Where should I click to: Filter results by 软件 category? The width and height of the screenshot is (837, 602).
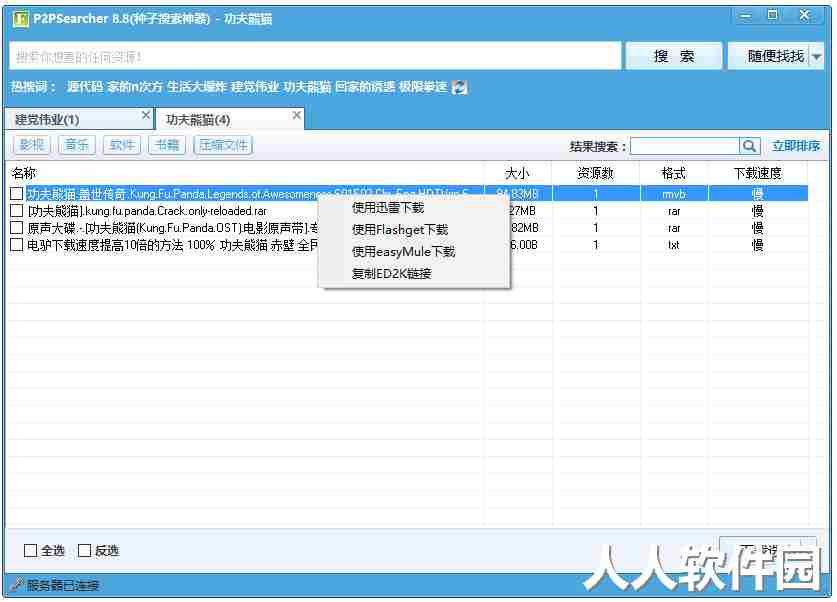(x=122, y=145)
